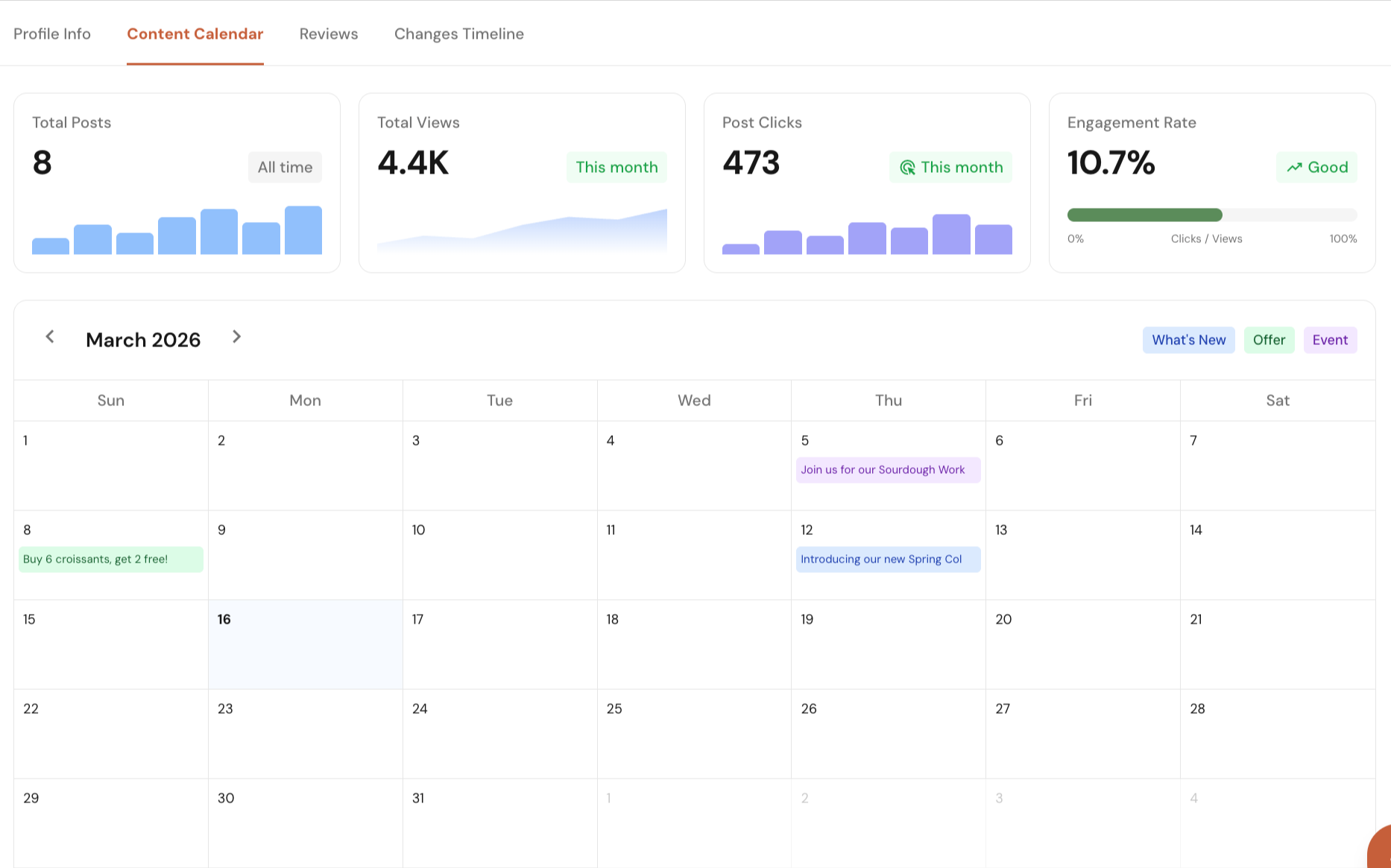Toggle the What's New post type filter
Screen dimensions: 1391x868
click(x=1188, y=340)
